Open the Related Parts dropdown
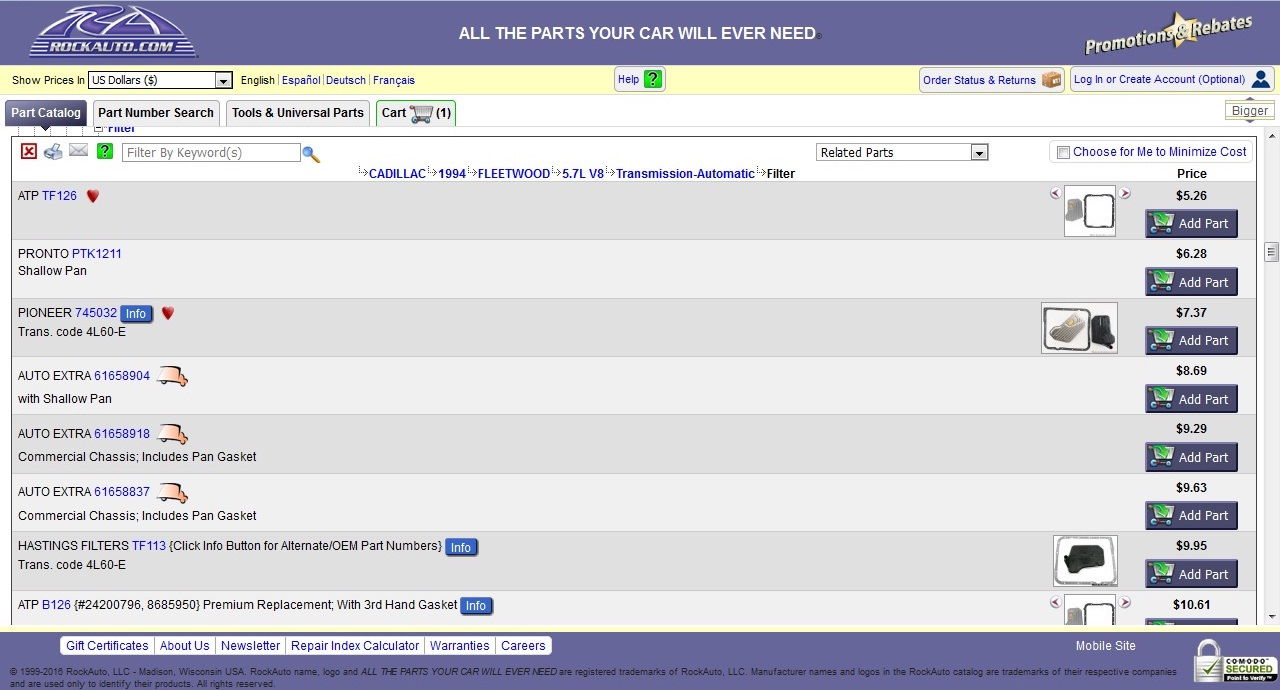The image size is (1280, 690). (902, 152)
